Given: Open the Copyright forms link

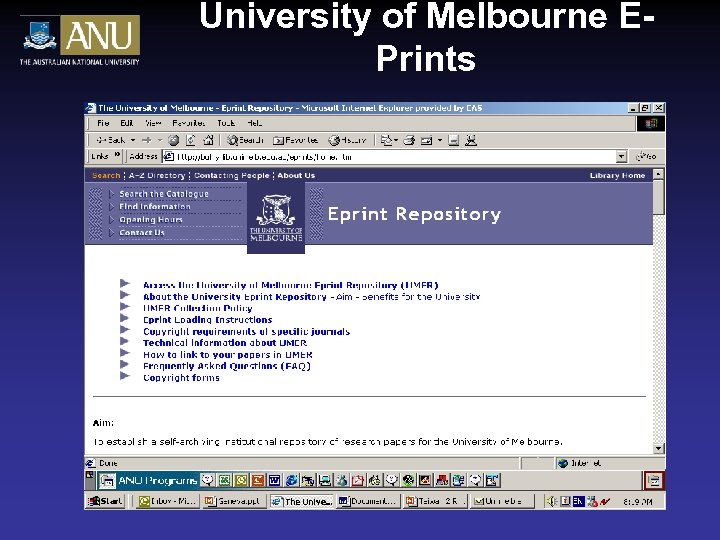Looking at the screenshot, I should pos(181,378).
